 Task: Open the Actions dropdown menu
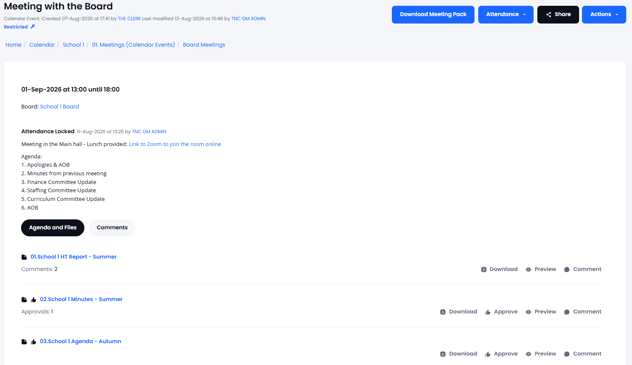[x=604, y=15]
